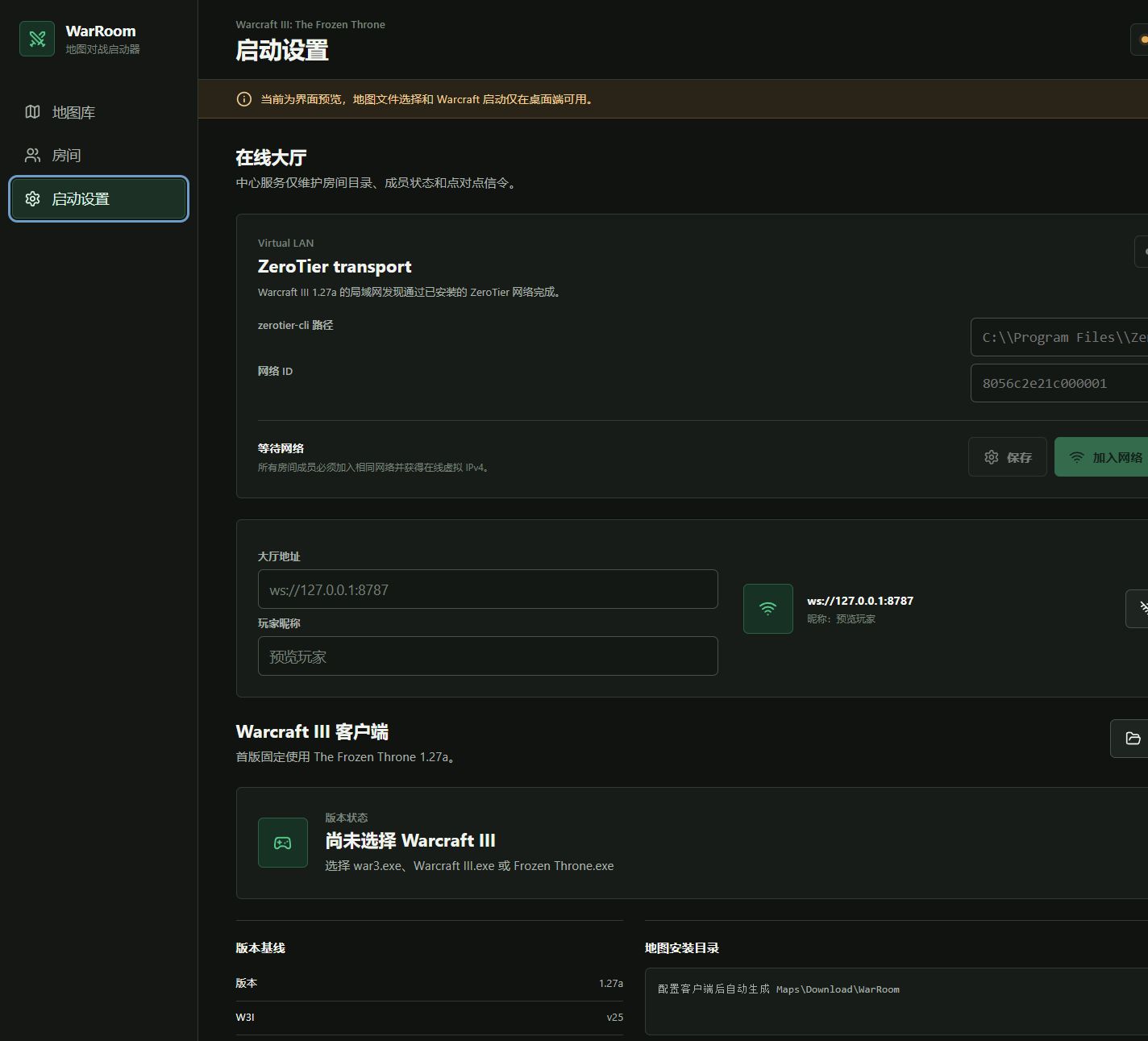Click the Virtual LAN label
Viewport: 1148px width, 1041px height.
coord(285,243)
